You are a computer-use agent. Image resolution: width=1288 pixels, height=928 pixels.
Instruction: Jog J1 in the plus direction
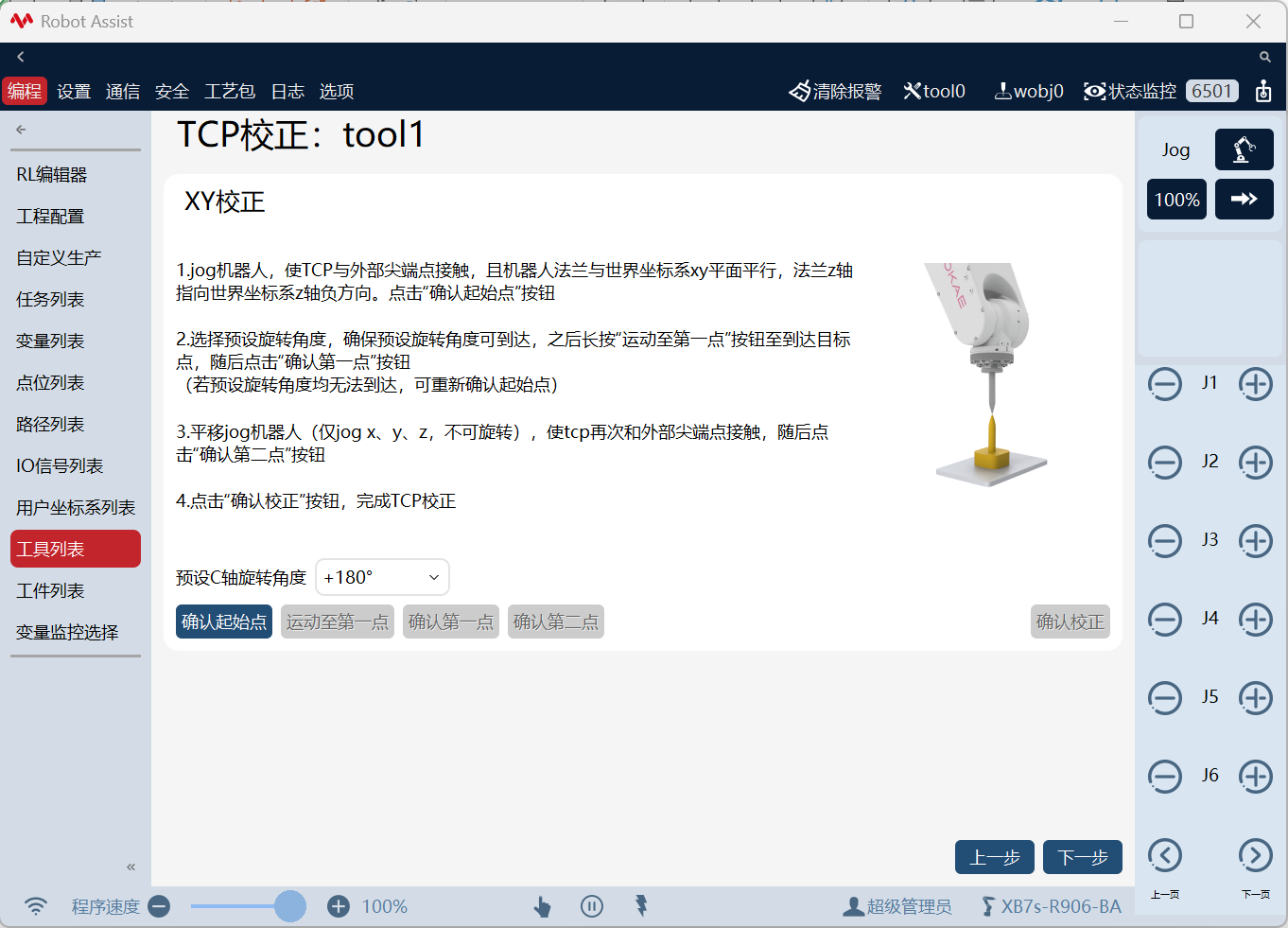(x=1256, y=384)
